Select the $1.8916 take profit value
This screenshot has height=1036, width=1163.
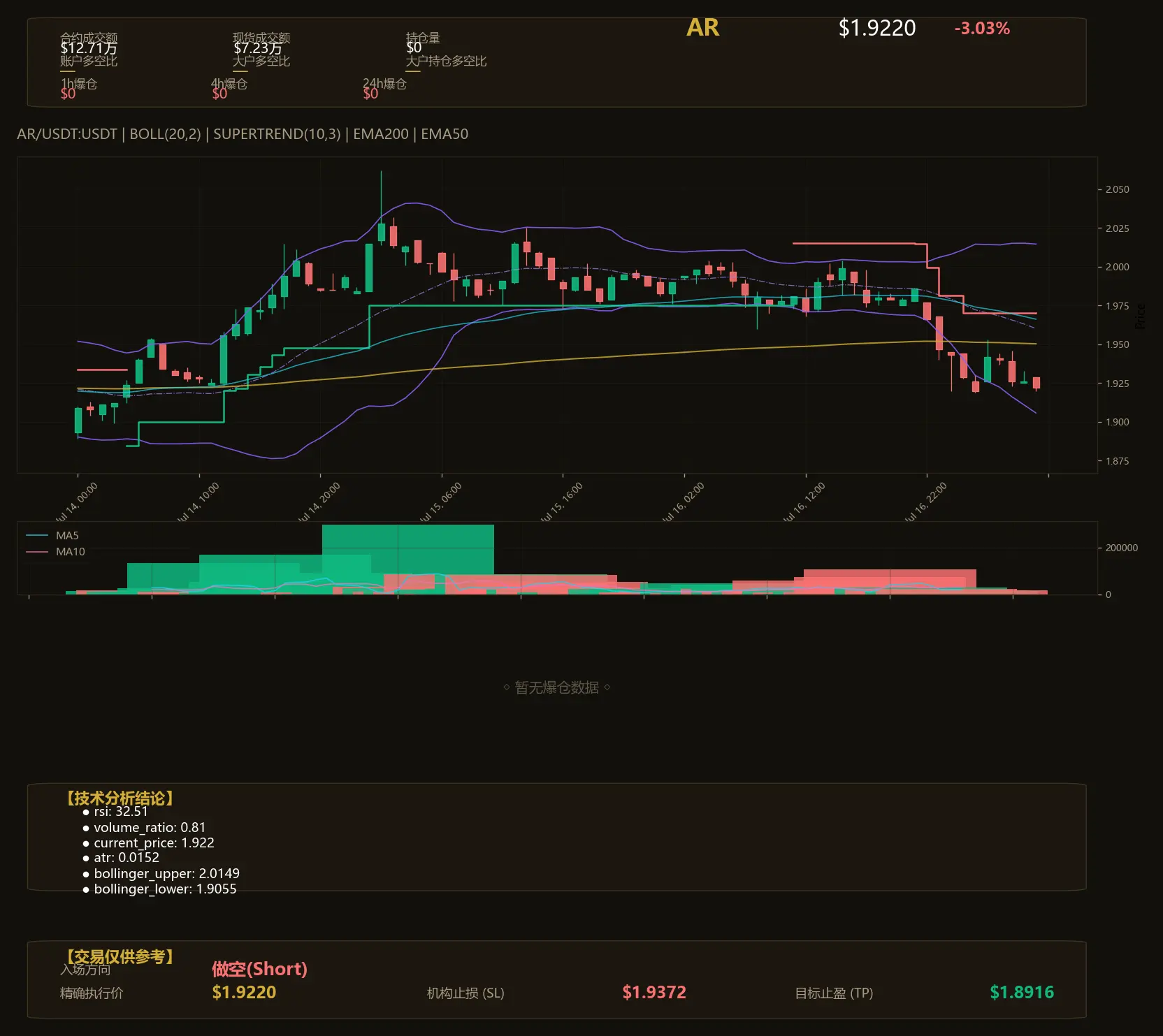(x=1022, y=992)
